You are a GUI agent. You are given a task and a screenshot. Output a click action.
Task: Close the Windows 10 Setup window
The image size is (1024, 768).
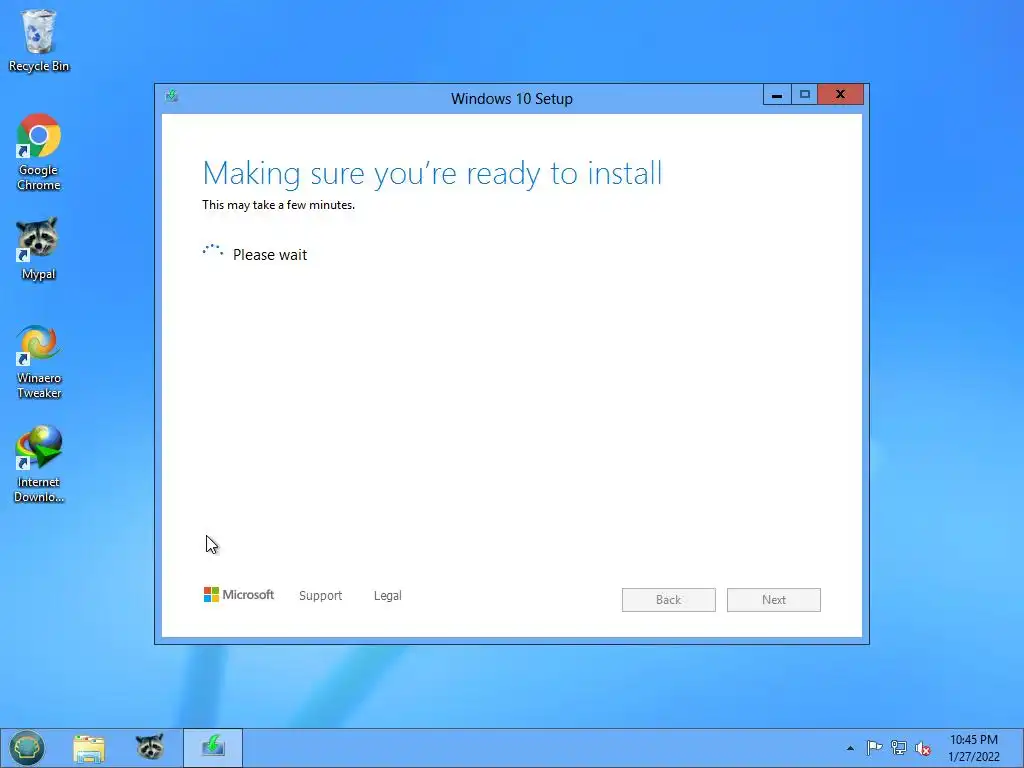[840, 95]
